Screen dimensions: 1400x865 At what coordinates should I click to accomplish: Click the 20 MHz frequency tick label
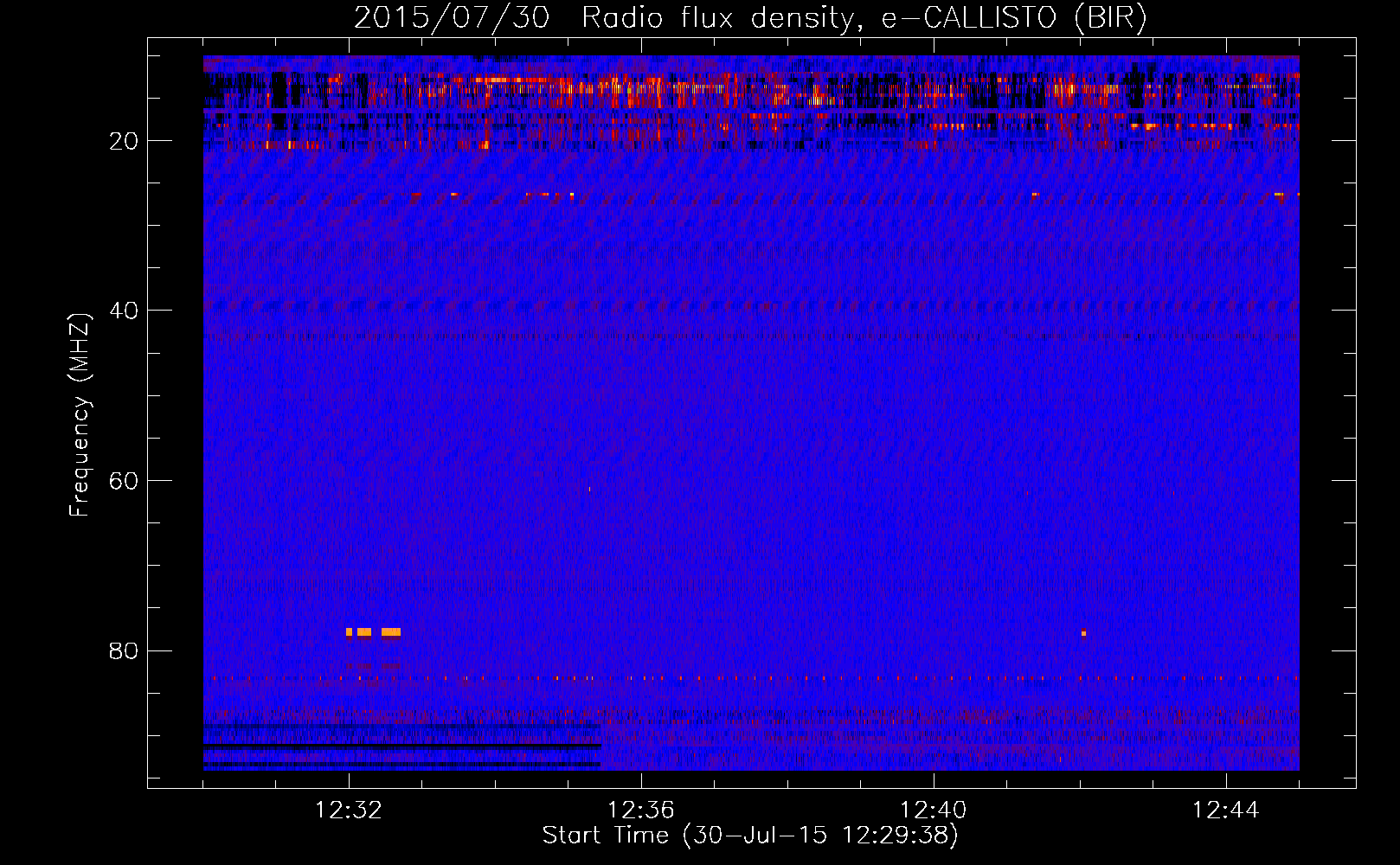pos(124,141)
